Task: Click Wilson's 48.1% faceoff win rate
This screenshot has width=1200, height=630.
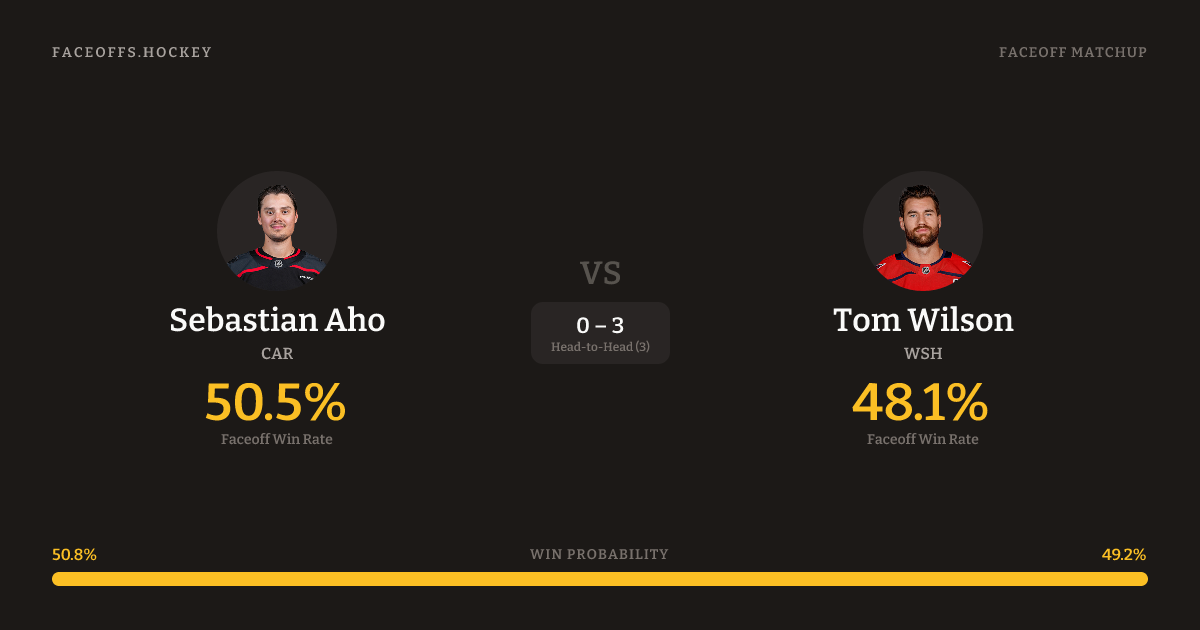Action: [920, 402]
